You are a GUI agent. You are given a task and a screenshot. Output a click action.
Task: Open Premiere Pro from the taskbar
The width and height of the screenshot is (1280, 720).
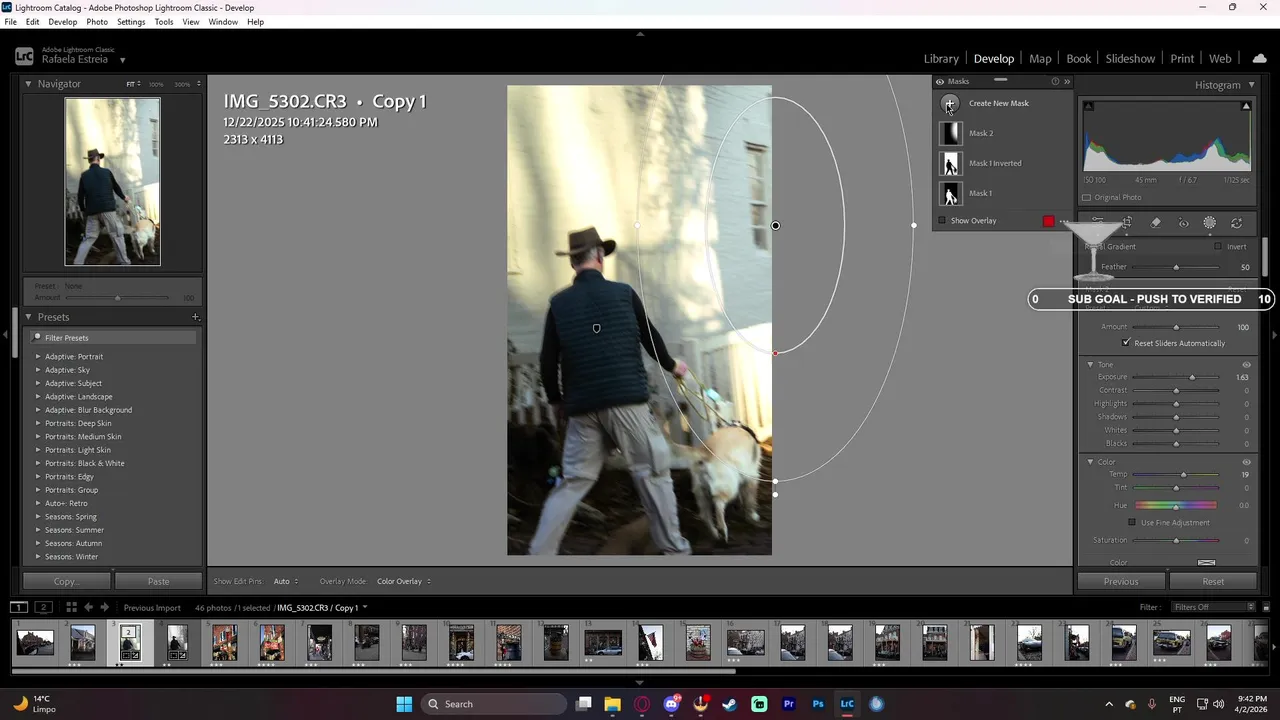click(x=789, y=704)
